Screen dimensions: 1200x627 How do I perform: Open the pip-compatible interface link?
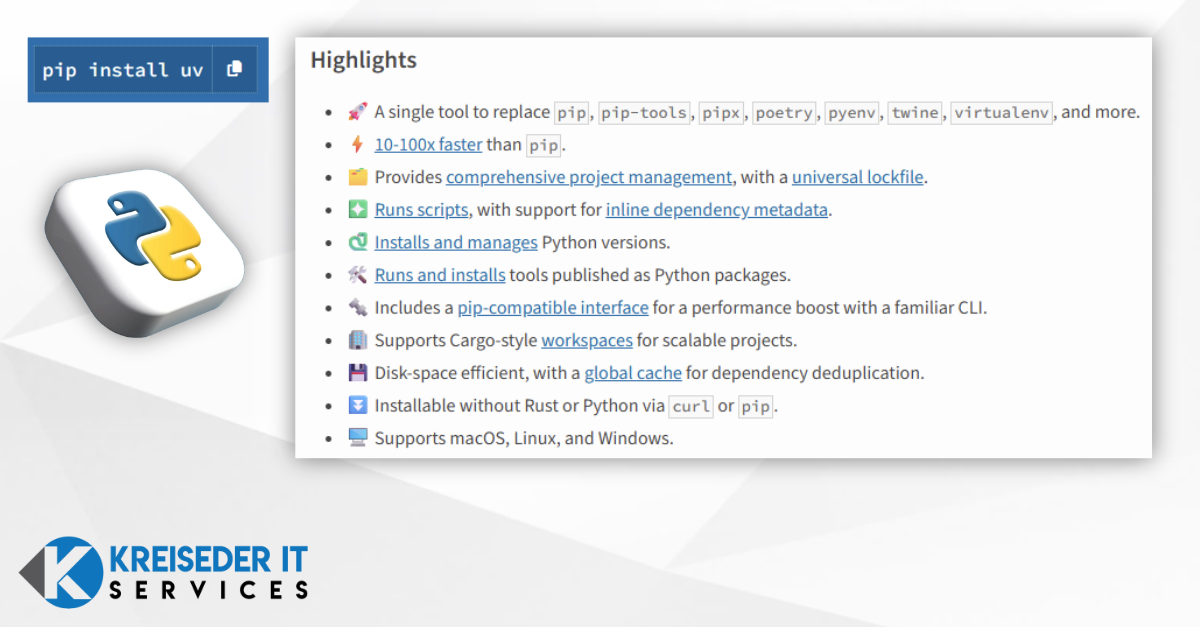pos(553,308)
